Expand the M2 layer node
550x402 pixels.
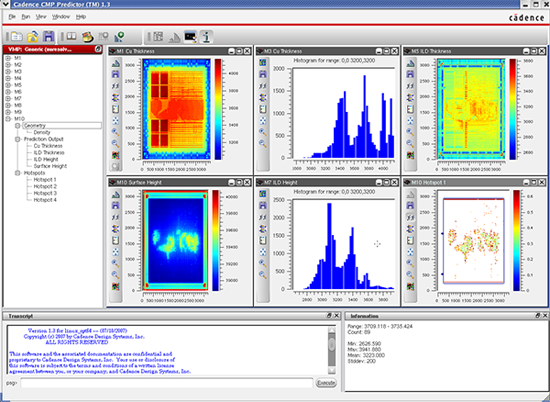click(x=8, y=65)
